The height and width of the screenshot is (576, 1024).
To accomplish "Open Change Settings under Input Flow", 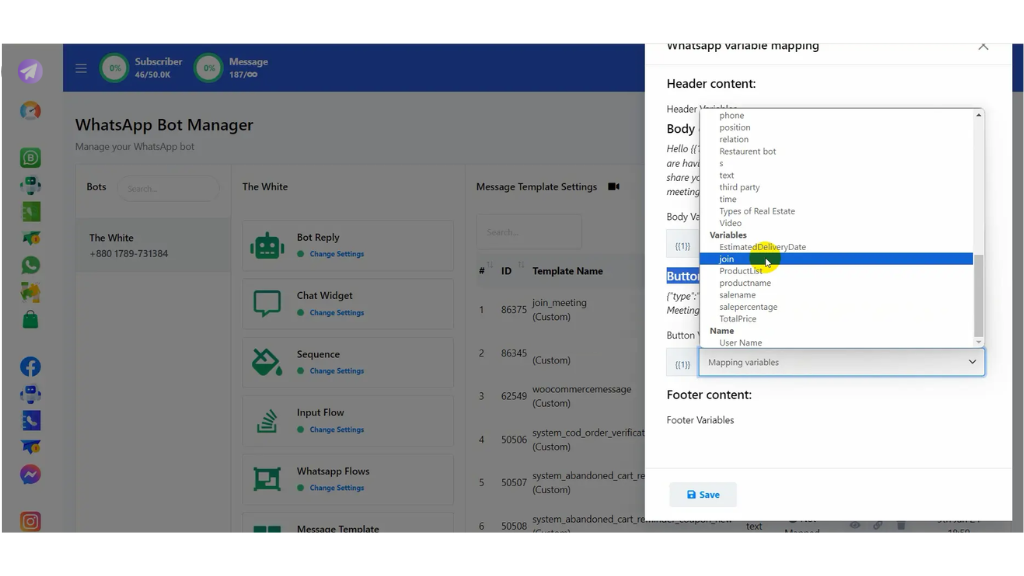I will click(x=336, y=430).
